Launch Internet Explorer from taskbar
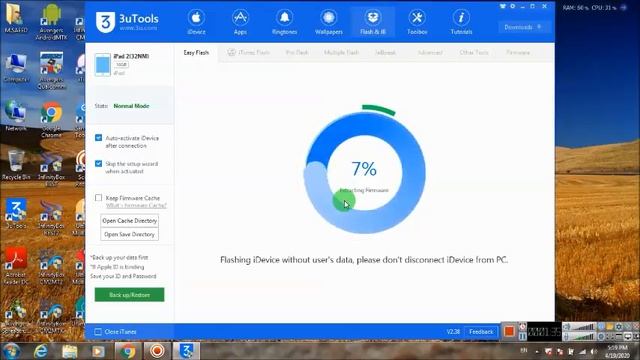Viewport: 640px width, 360px height. coord(40,351)
